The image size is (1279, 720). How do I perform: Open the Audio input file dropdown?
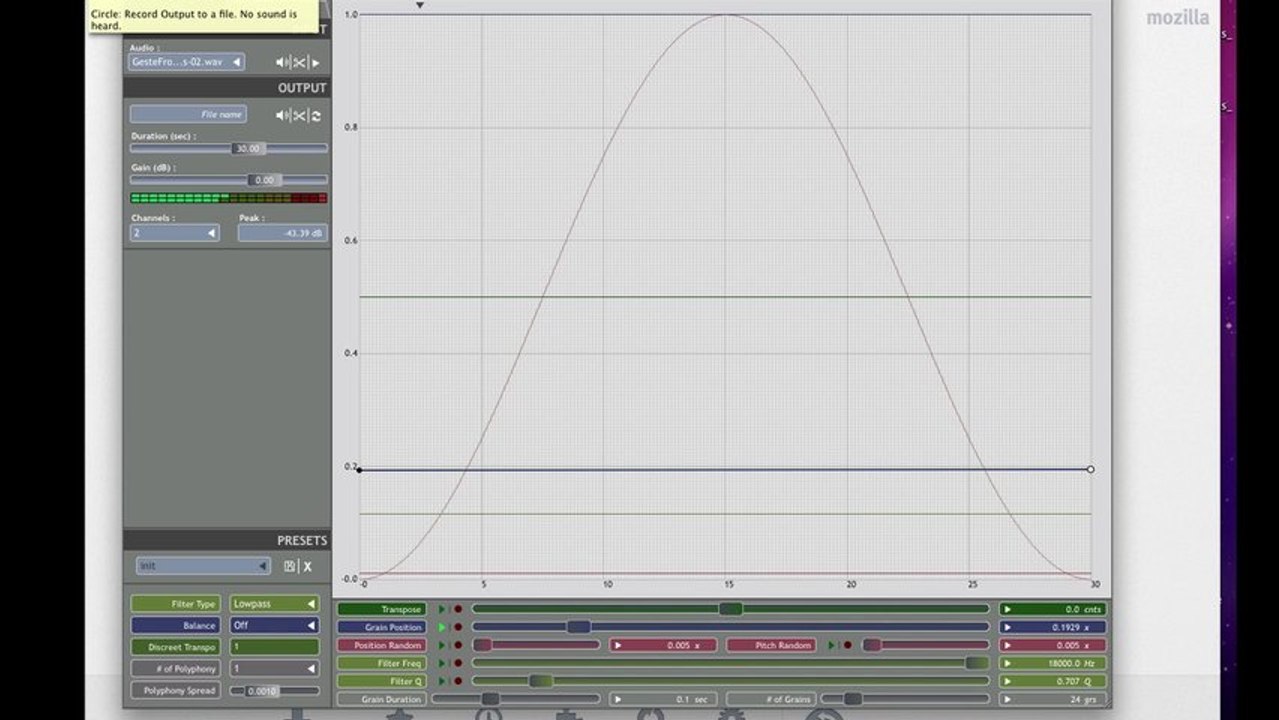pyautogui.click(x=187, y=62)
